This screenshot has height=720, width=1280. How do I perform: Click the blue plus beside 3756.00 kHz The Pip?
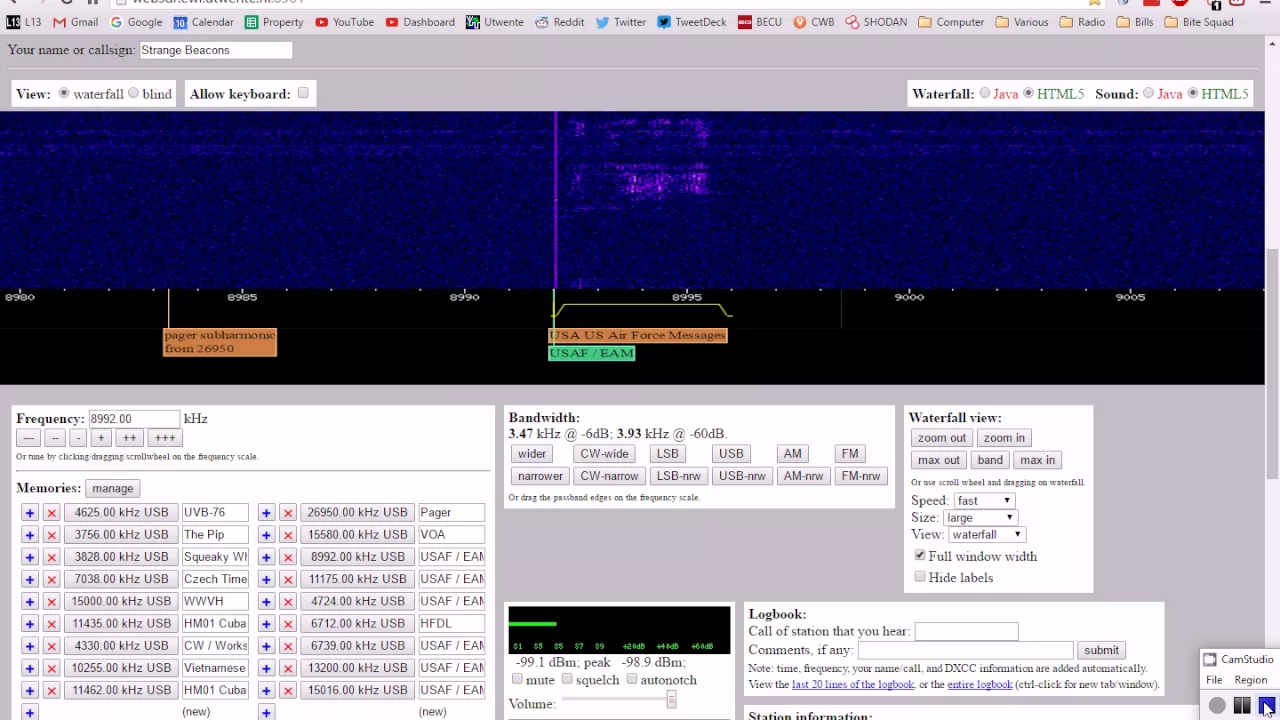(x=30, y=535)
